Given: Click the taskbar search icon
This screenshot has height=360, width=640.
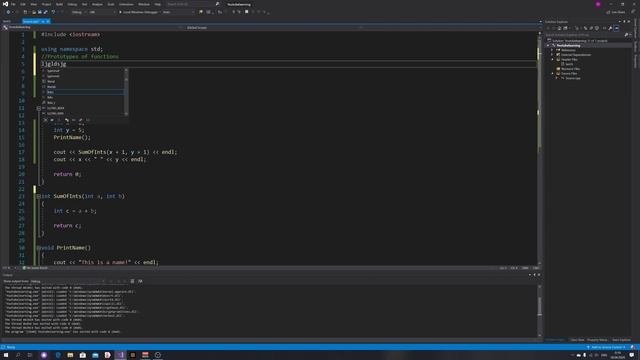Looking at the screenshot, I should tap(18, 355).
